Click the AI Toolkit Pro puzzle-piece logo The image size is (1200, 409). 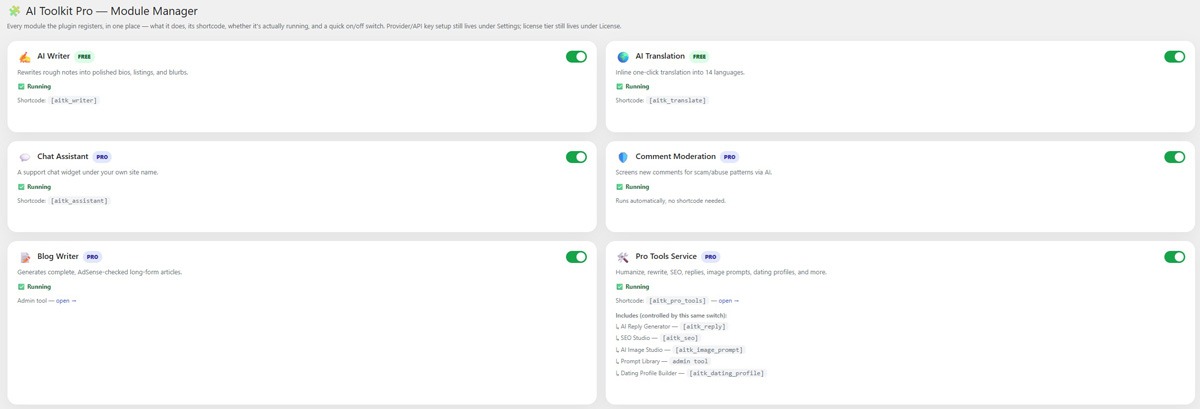pos(14,10)
